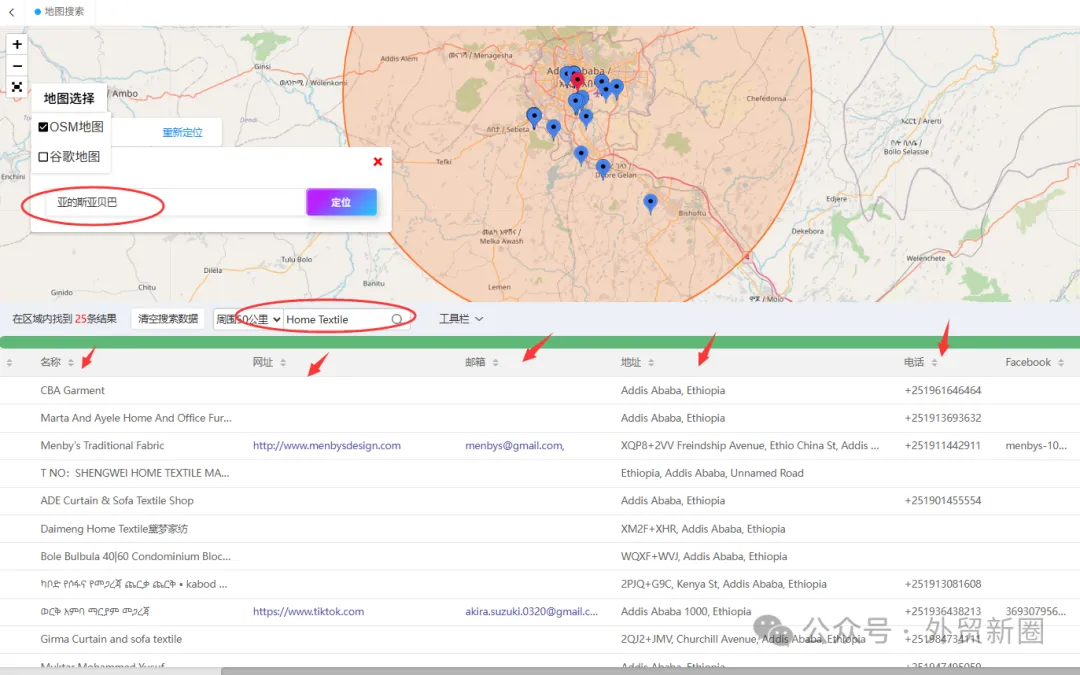1080x675 pixels.
Task: Click the horizontal scrollbar at bottom
Action: (x=650, y=671)
